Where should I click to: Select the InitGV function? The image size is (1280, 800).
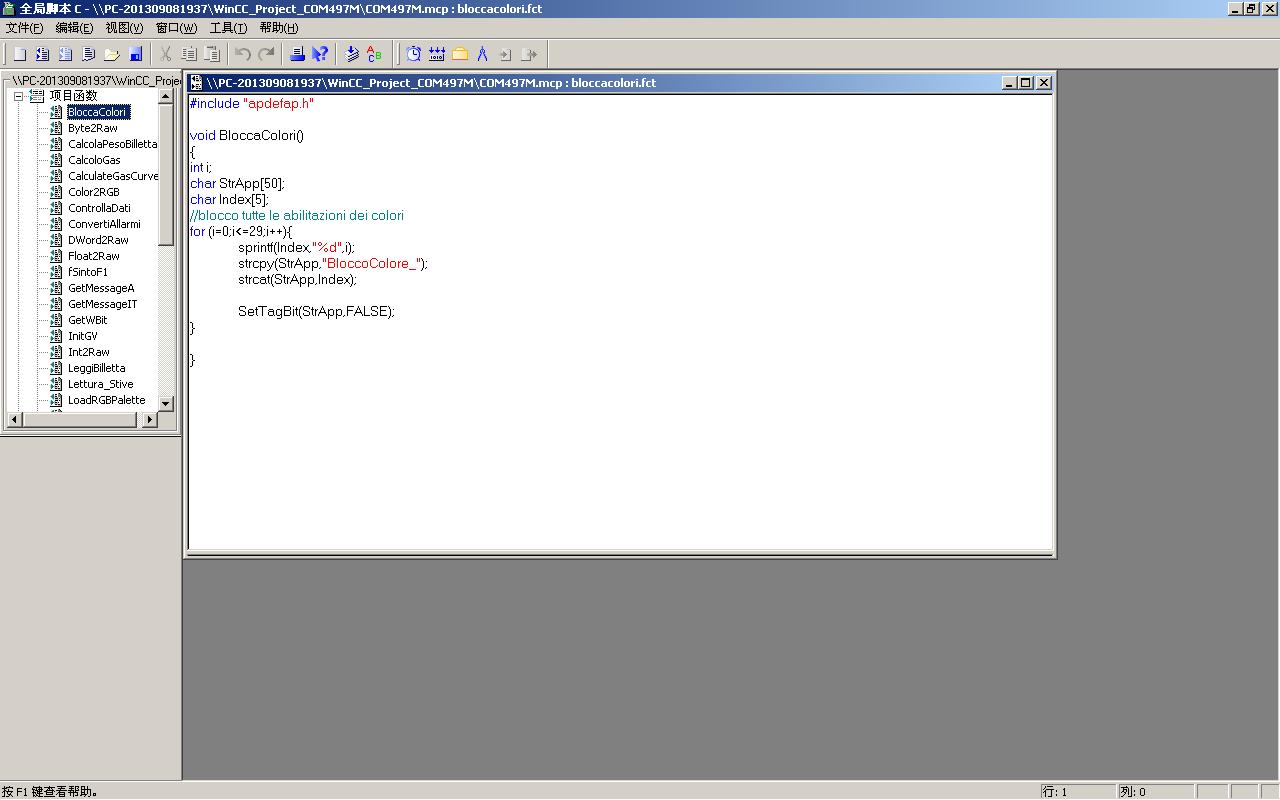click(x=83, y=336)
